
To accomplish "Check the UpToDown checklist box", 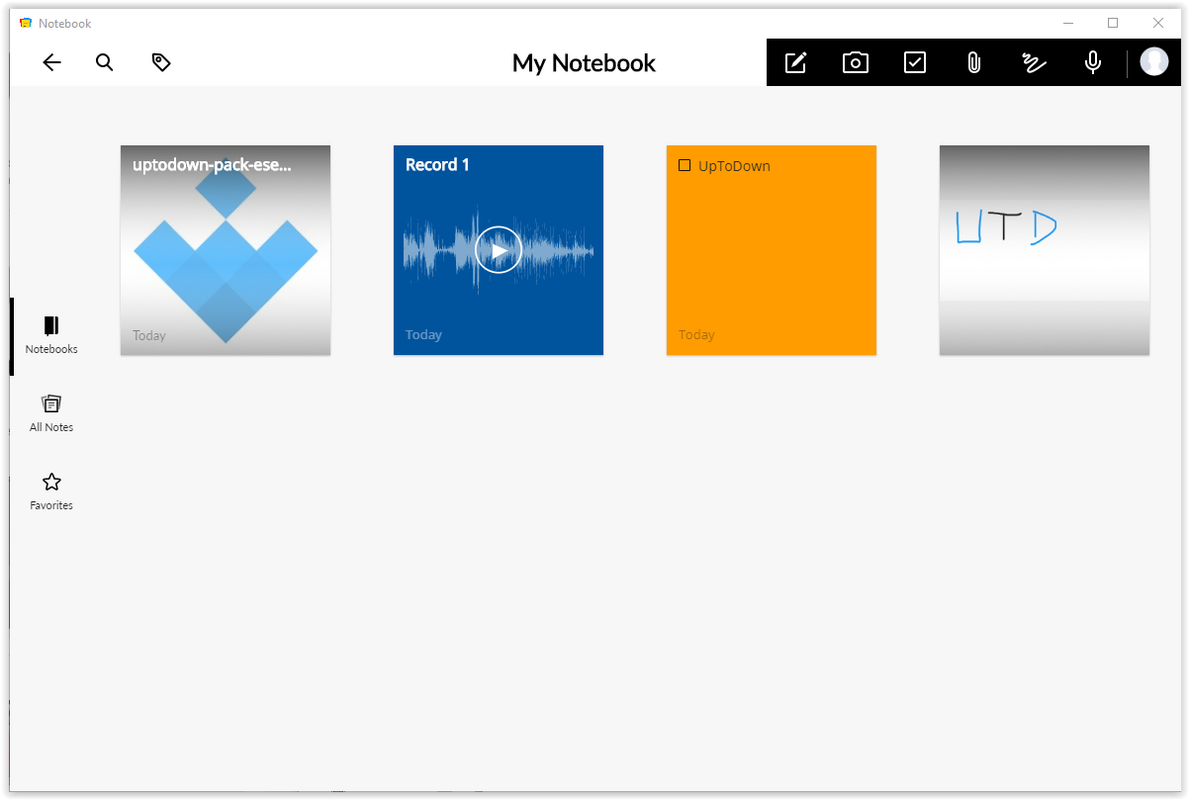I will click(x=684, y=165).
